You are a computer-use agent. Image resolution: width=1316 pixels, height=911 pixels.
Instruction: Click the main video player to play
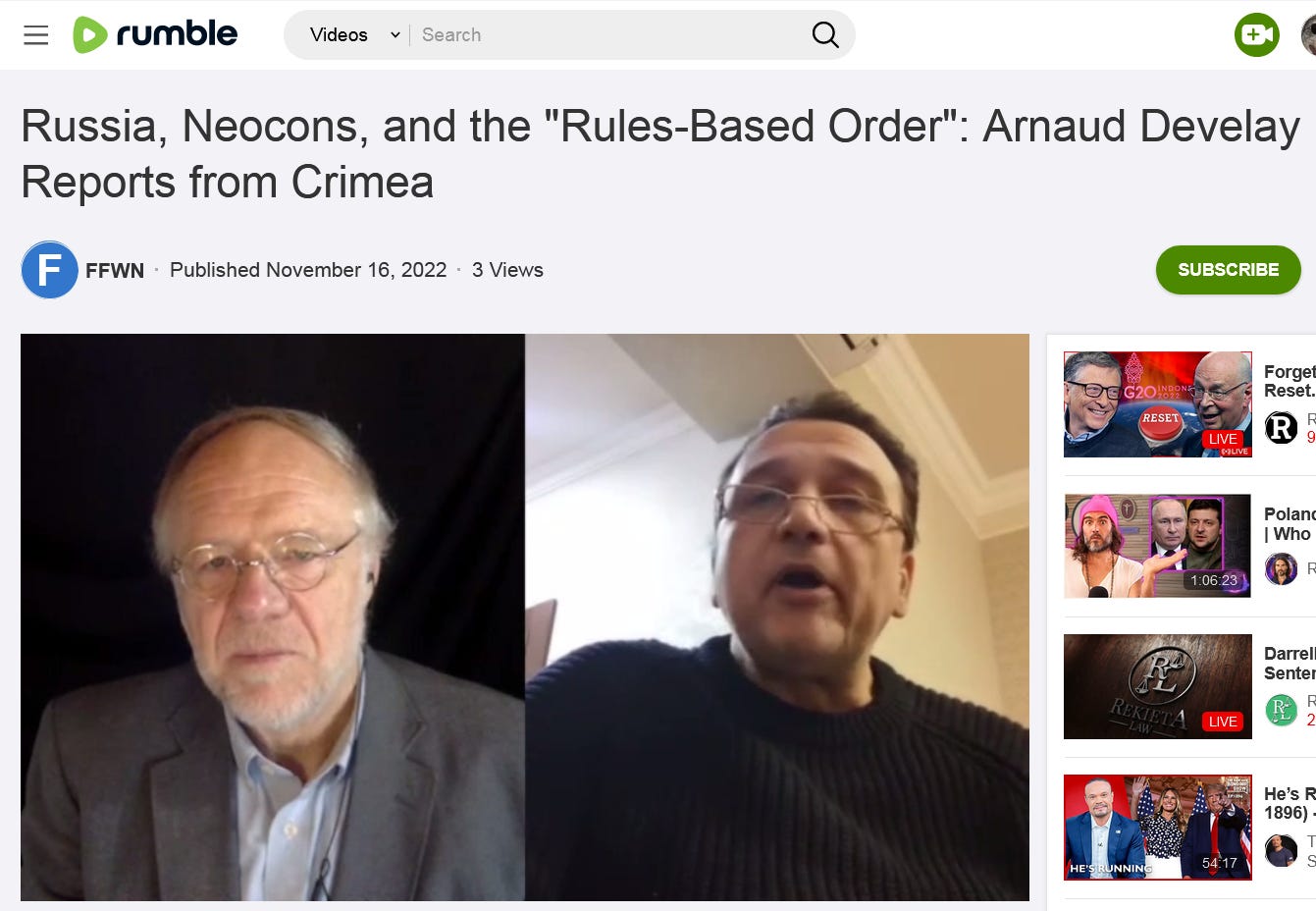pos(525,617)
